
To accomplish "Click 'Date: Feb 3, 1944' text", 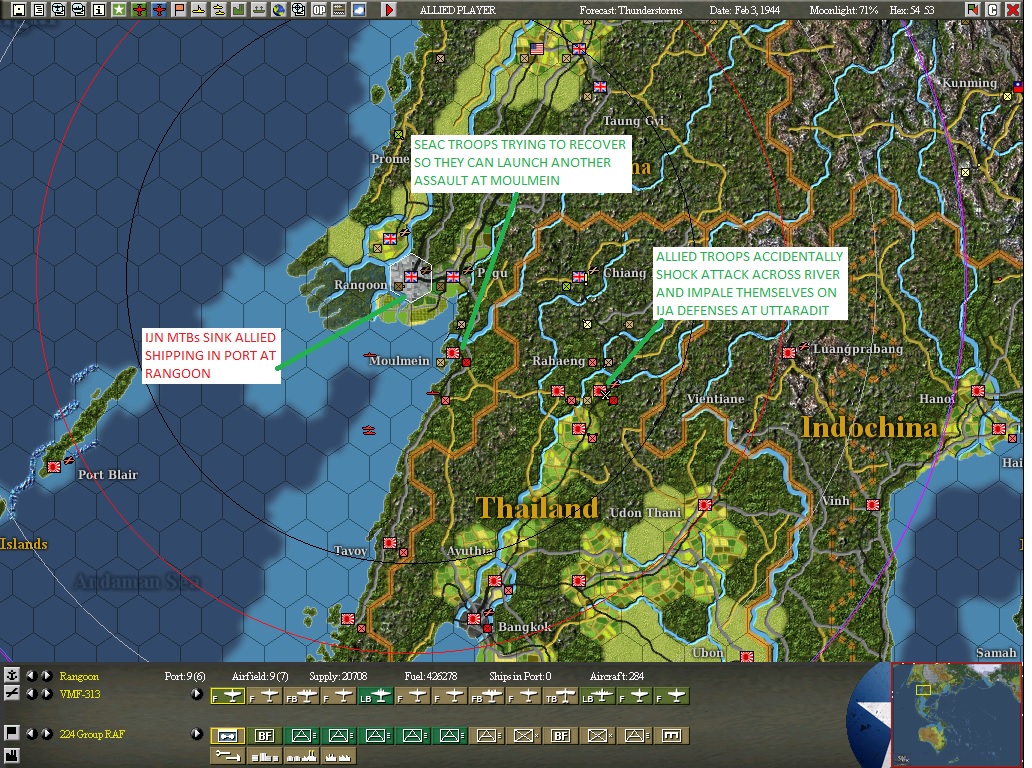I will (x=744, y=10).
